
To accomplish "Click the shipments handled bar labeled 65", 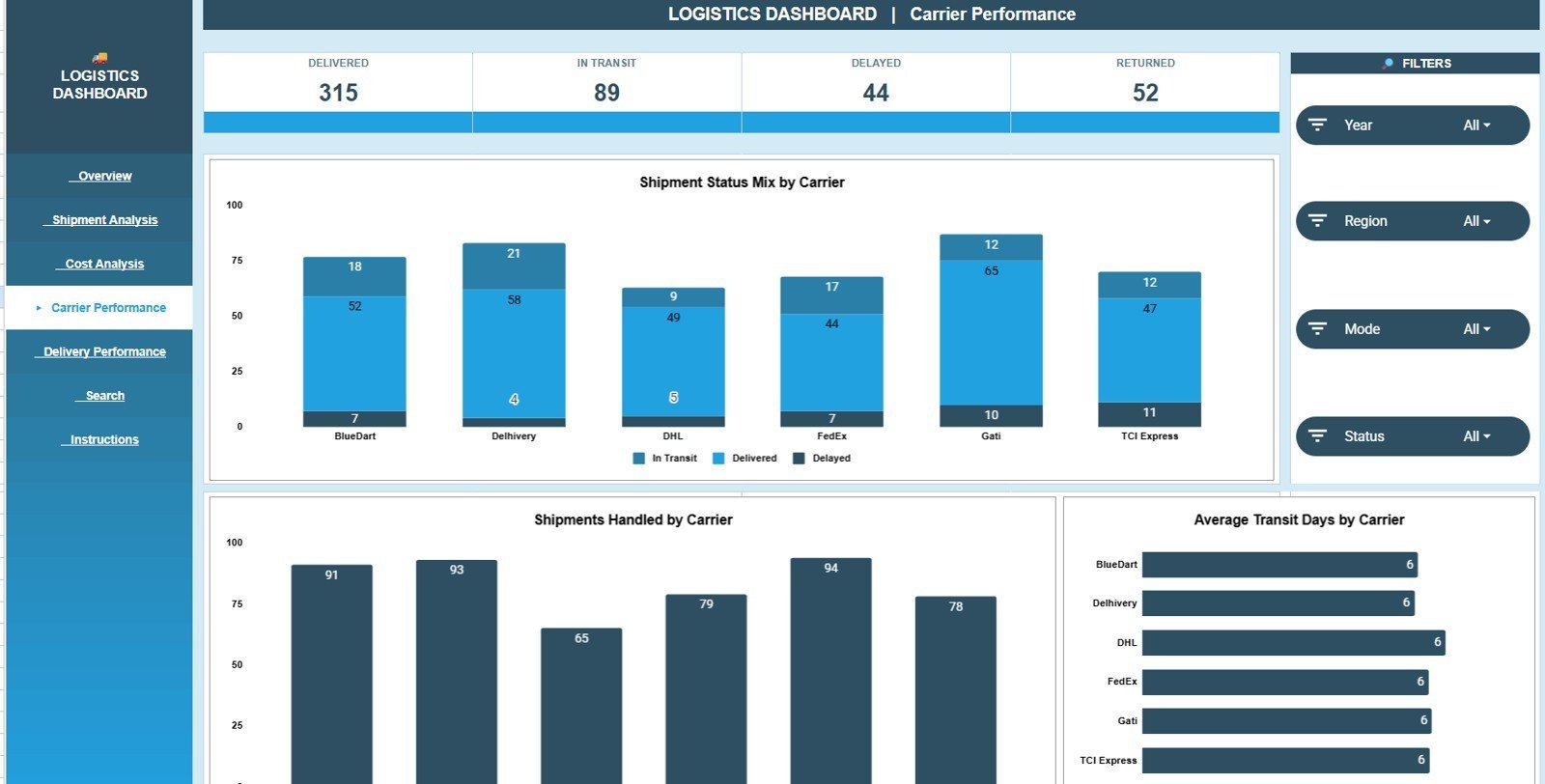I will [581, 706].
